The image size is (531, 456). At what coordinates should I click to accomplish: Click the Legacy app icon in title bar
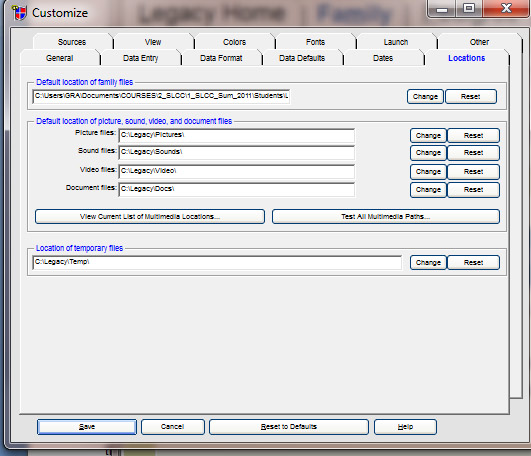[19, 13]
